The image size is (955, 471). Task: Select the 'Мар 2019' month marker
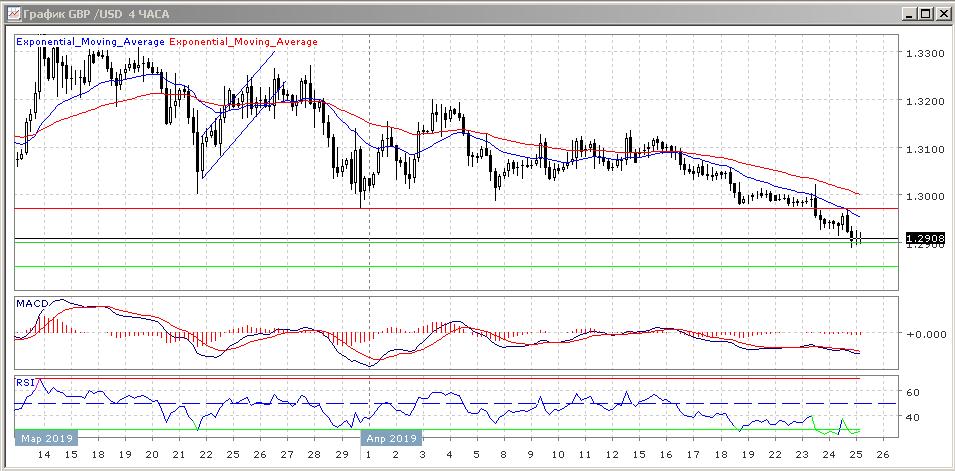point(43,438)
